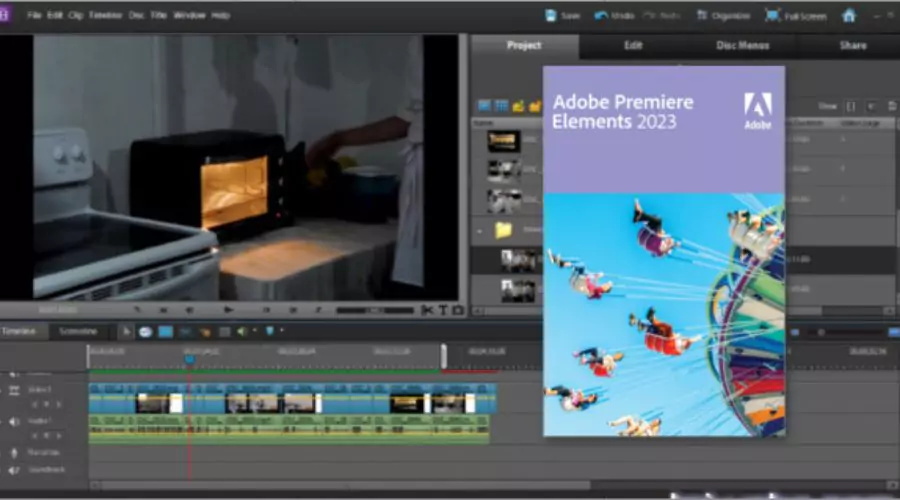Click the audio clip on Audio 1 track
This screenshot has height=500, width=900.
(x=289, y=428)
